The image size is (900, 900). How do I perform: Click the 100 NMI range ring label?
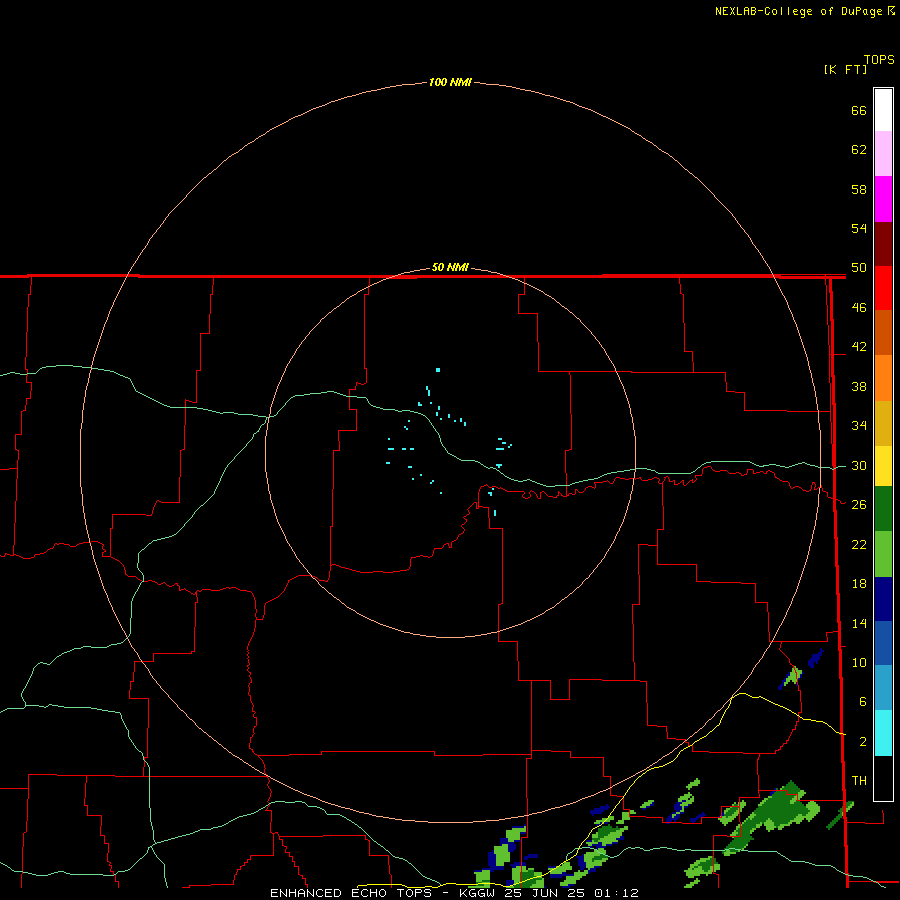click(x=450, y=82)
